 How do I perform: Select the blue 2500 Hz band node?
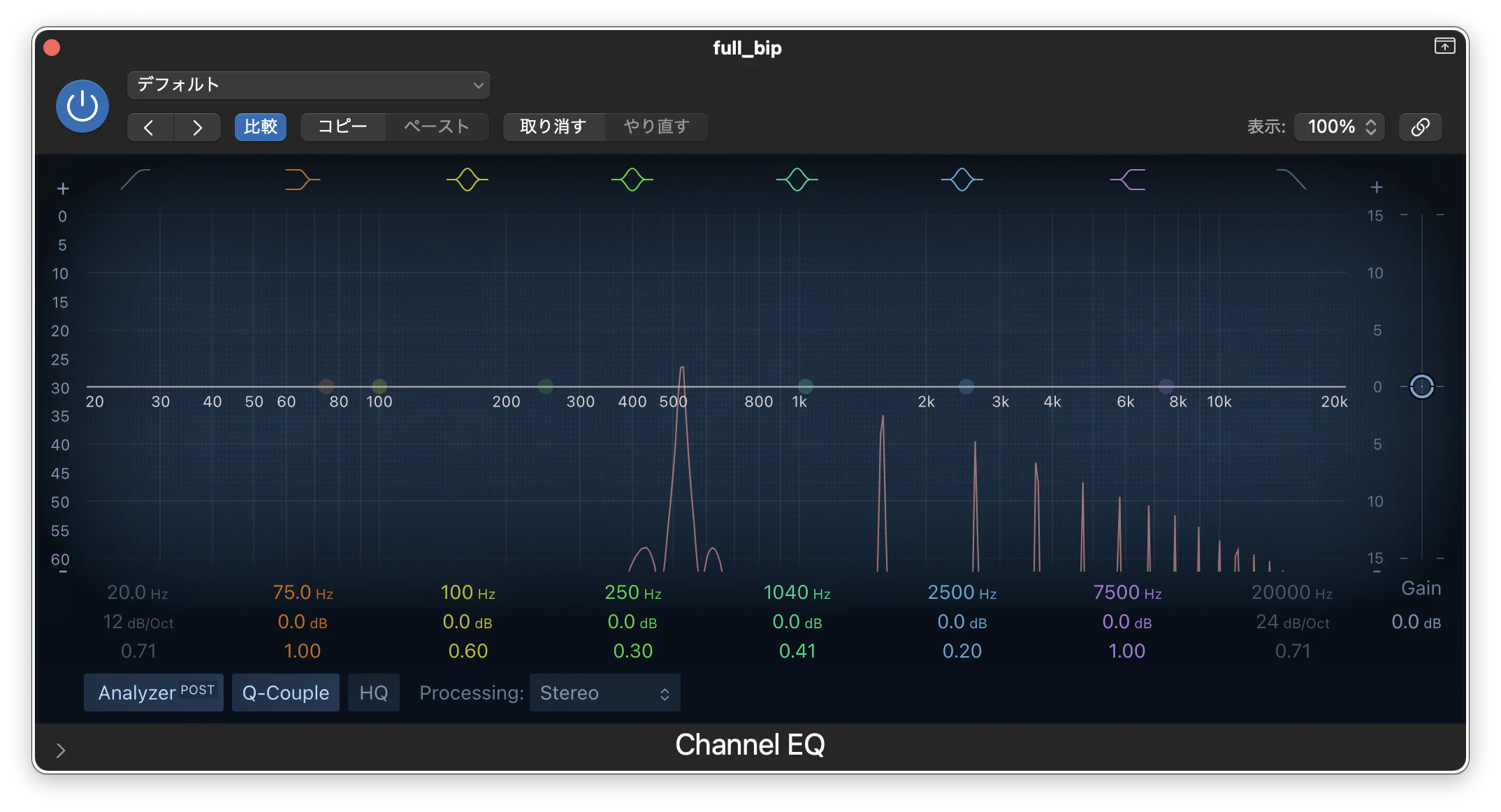point(966,386)
